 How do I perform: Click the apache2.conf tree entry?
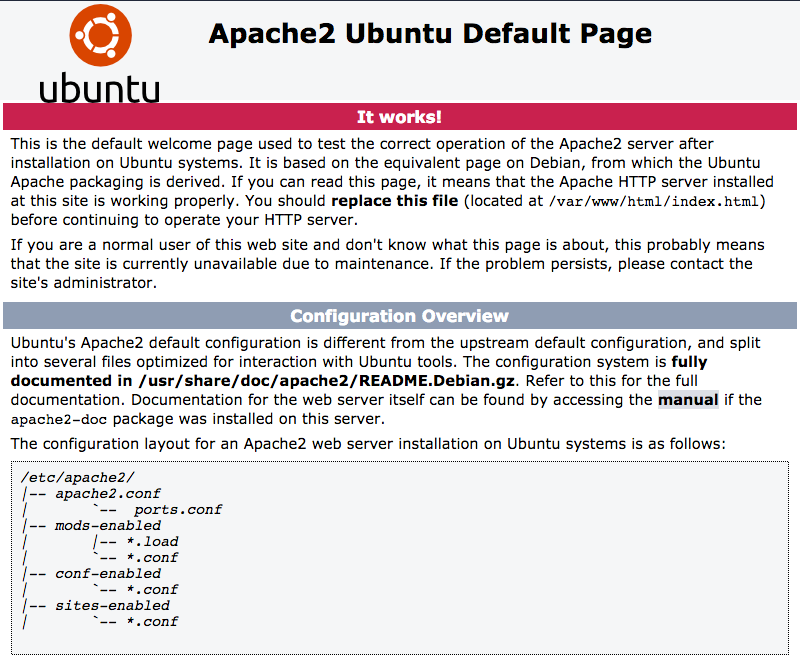coord(108,494)
